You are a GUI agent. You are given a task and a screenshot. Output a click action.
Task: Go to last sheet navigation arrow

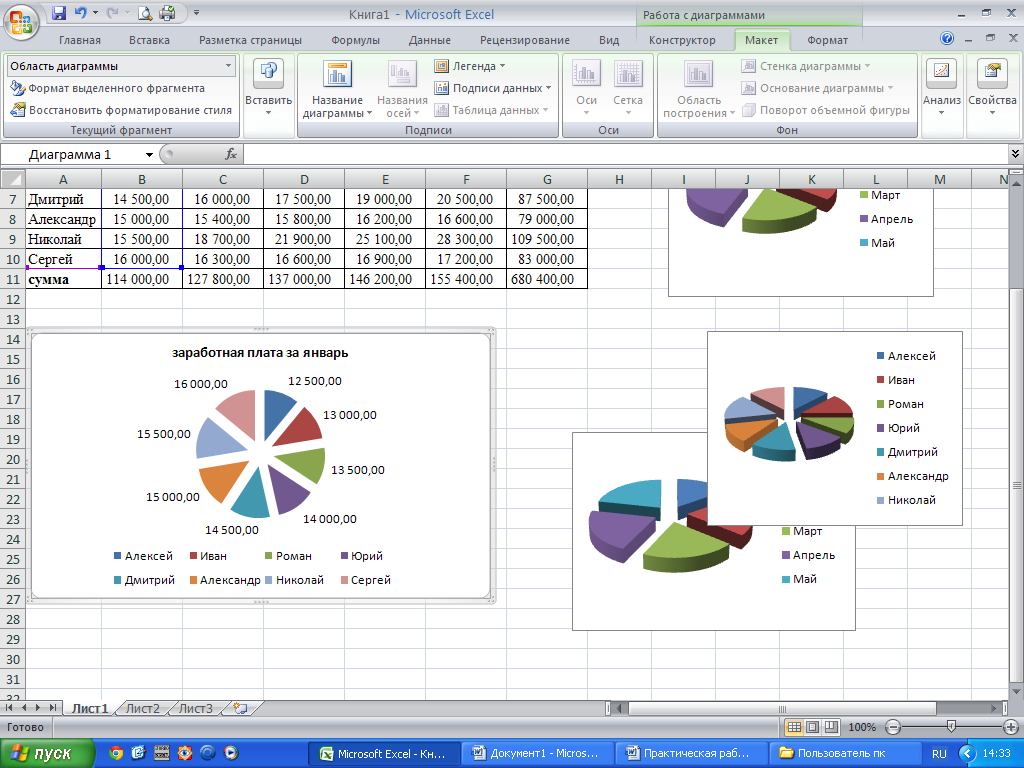click(x=52, y=708)
